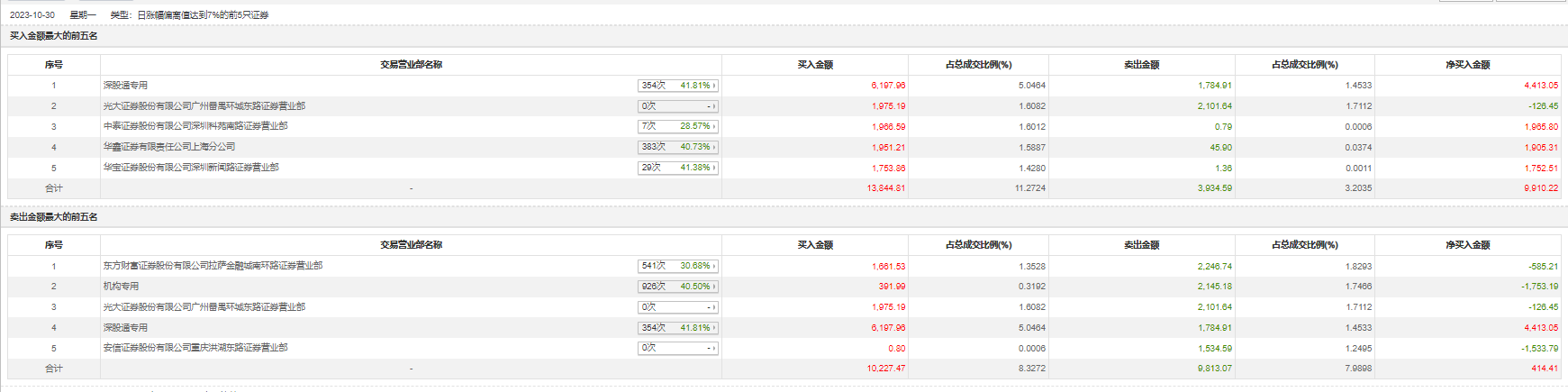
Task: Click arrow in 安信证券 row's 0次 box
Action: [x=714, y=348]
